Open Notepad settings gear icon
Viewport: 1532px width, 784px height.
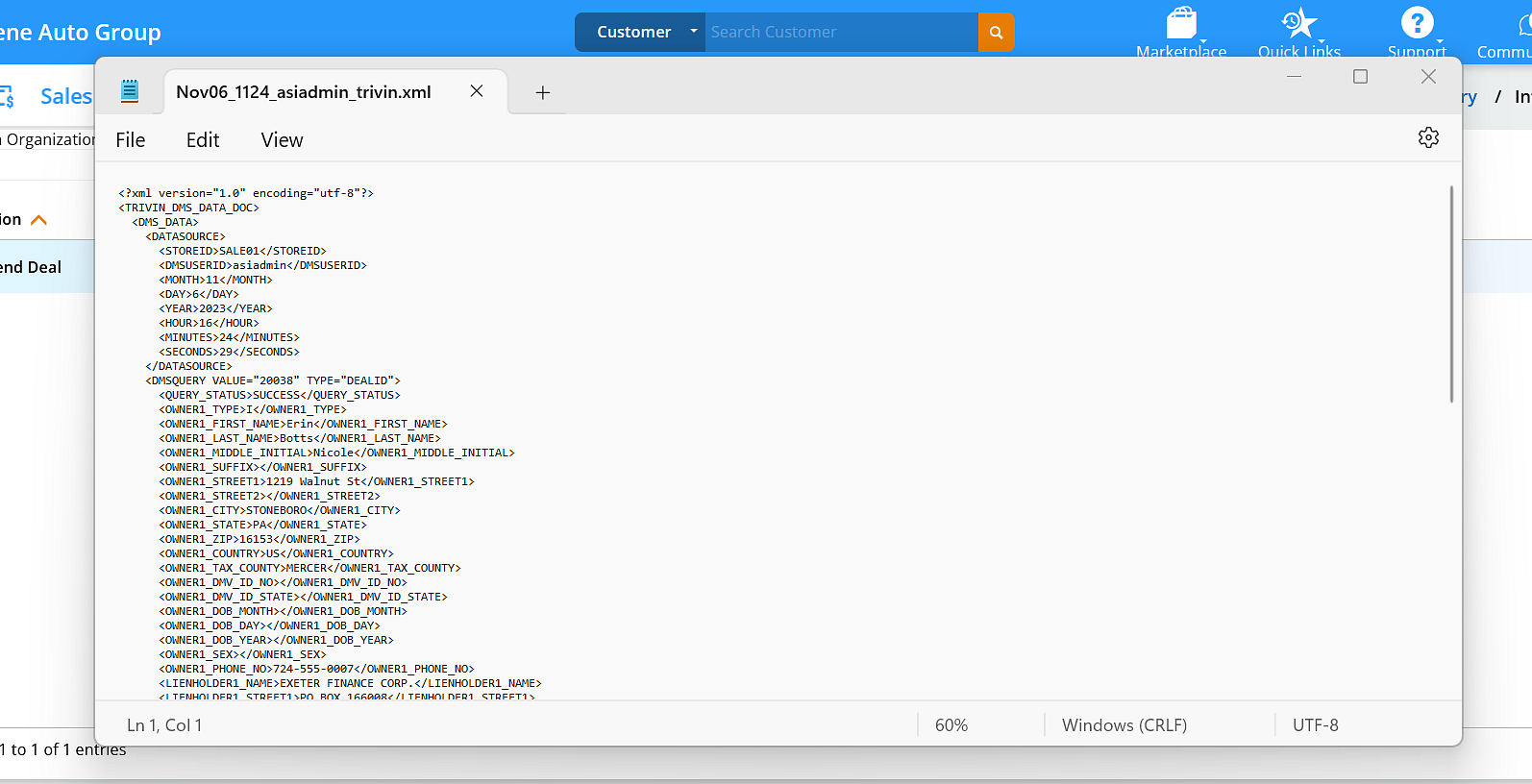click(1428, 137)
